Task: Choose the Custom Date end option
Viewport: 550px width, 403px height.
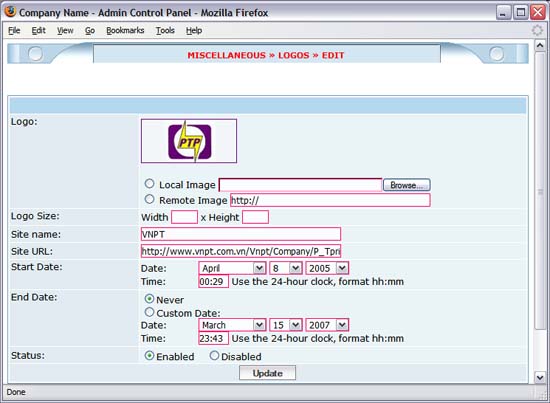Action: 149,312
